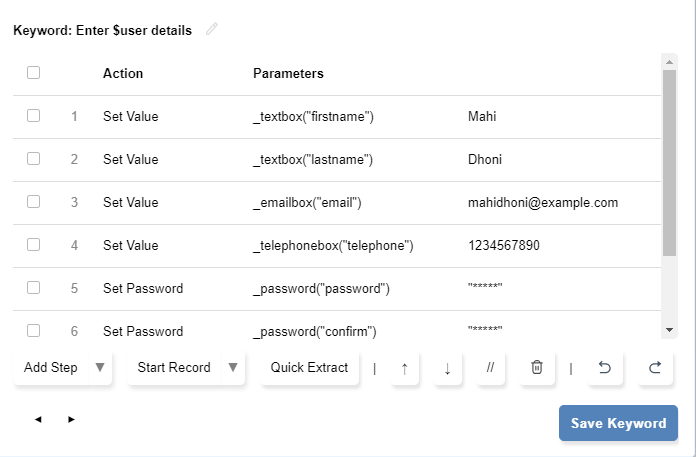The width and height of the screenshot is (696, 457).
Task: Expand the Add Step dropdown arrow
Action: pyautogui.click(x=99, y=368)
